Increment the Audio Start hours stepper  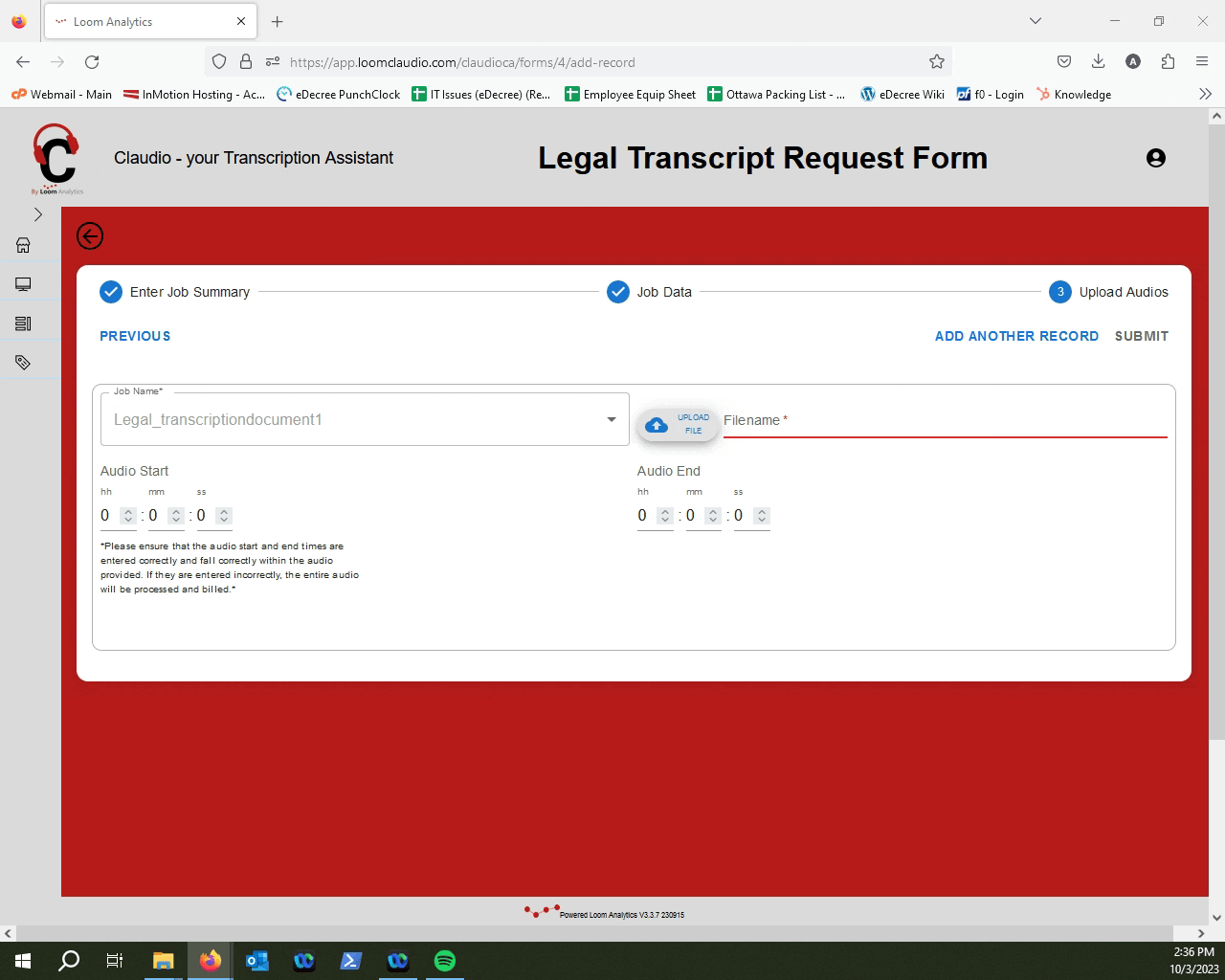pos(127,511)
